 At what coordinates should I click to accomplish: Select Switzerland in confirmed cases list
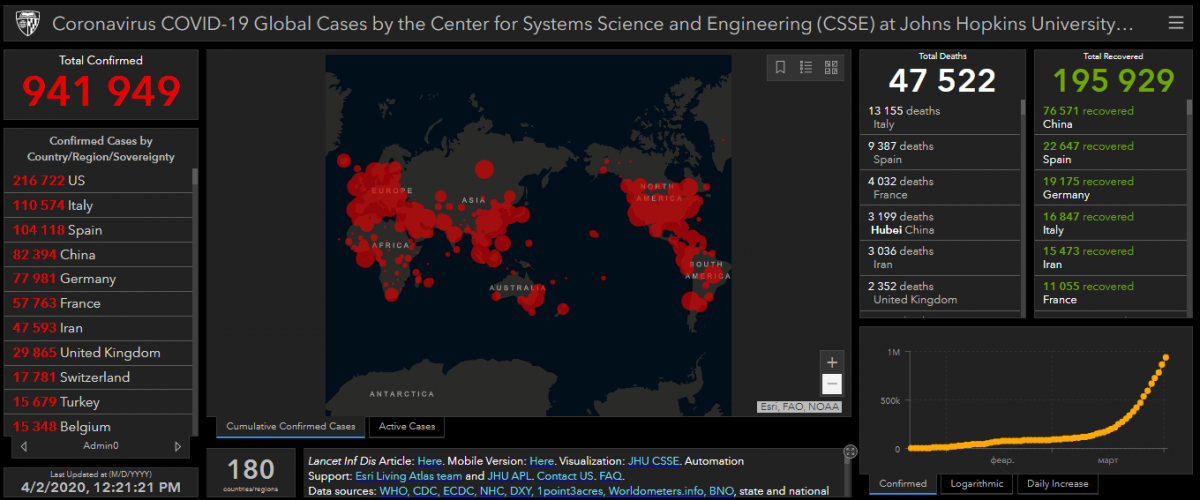tap(98, 377)
